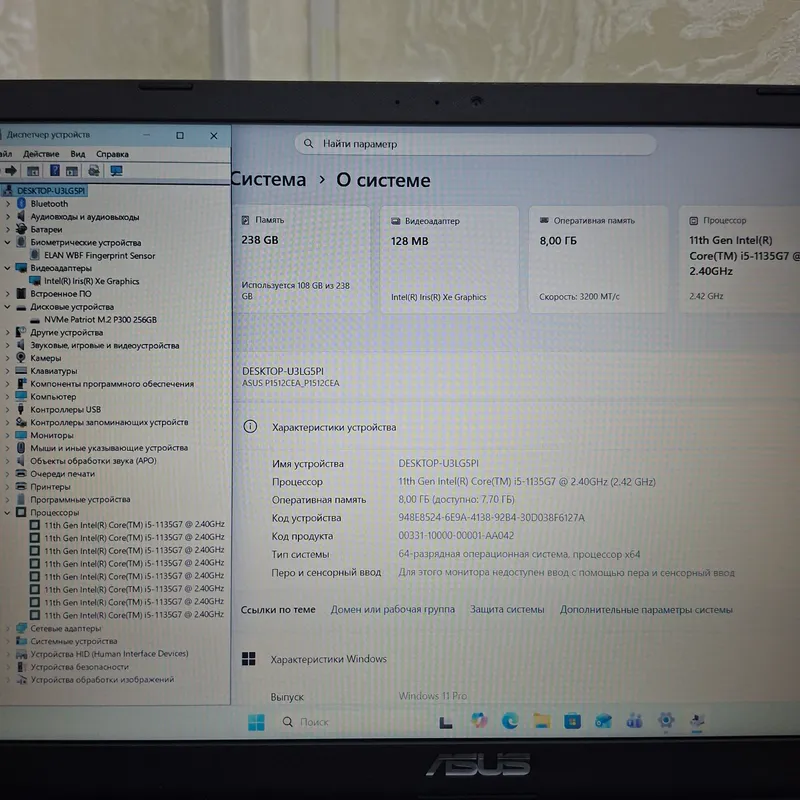Open the Процессор info card

point(739,259)
